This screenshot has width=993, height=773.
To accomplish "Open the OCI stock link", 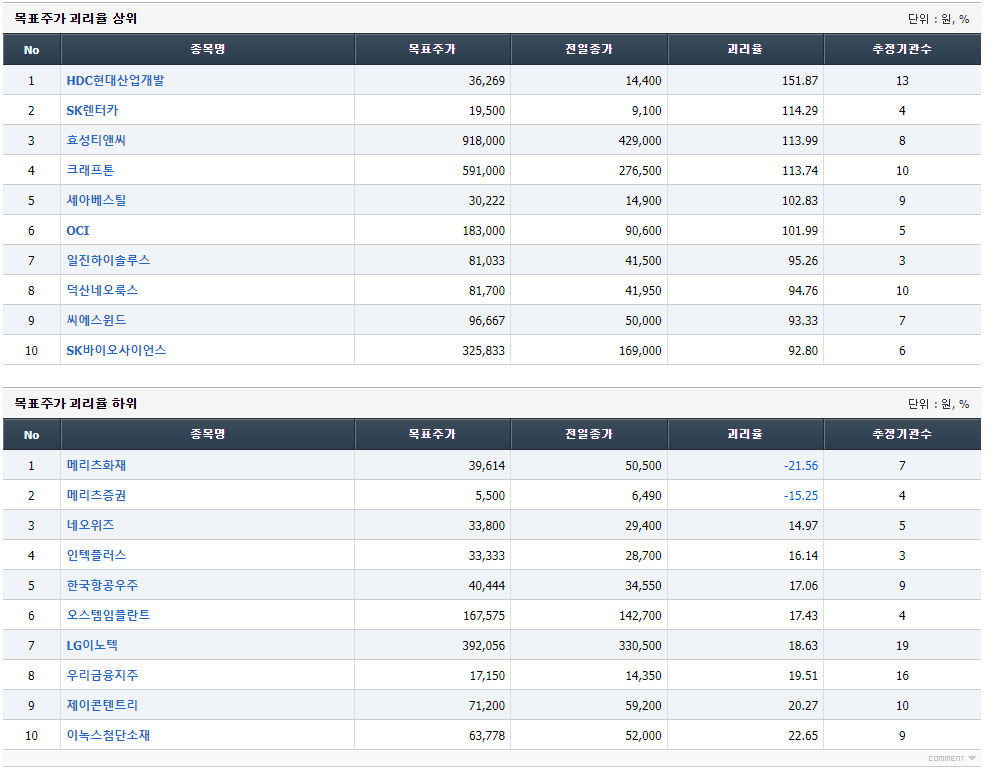I will (78, 230).
